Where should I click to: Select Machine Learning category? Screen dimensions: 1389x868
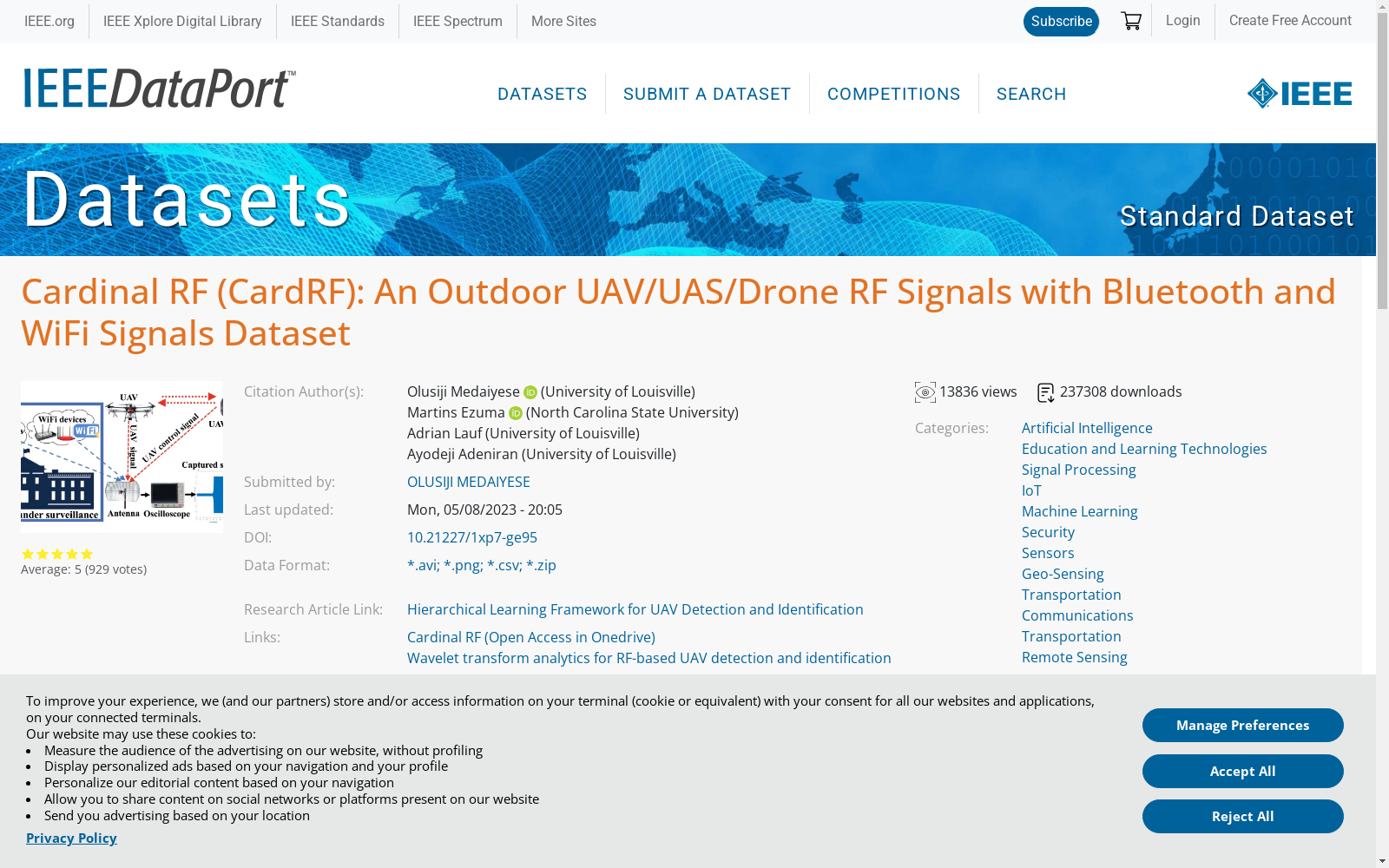click(1080, 511)
